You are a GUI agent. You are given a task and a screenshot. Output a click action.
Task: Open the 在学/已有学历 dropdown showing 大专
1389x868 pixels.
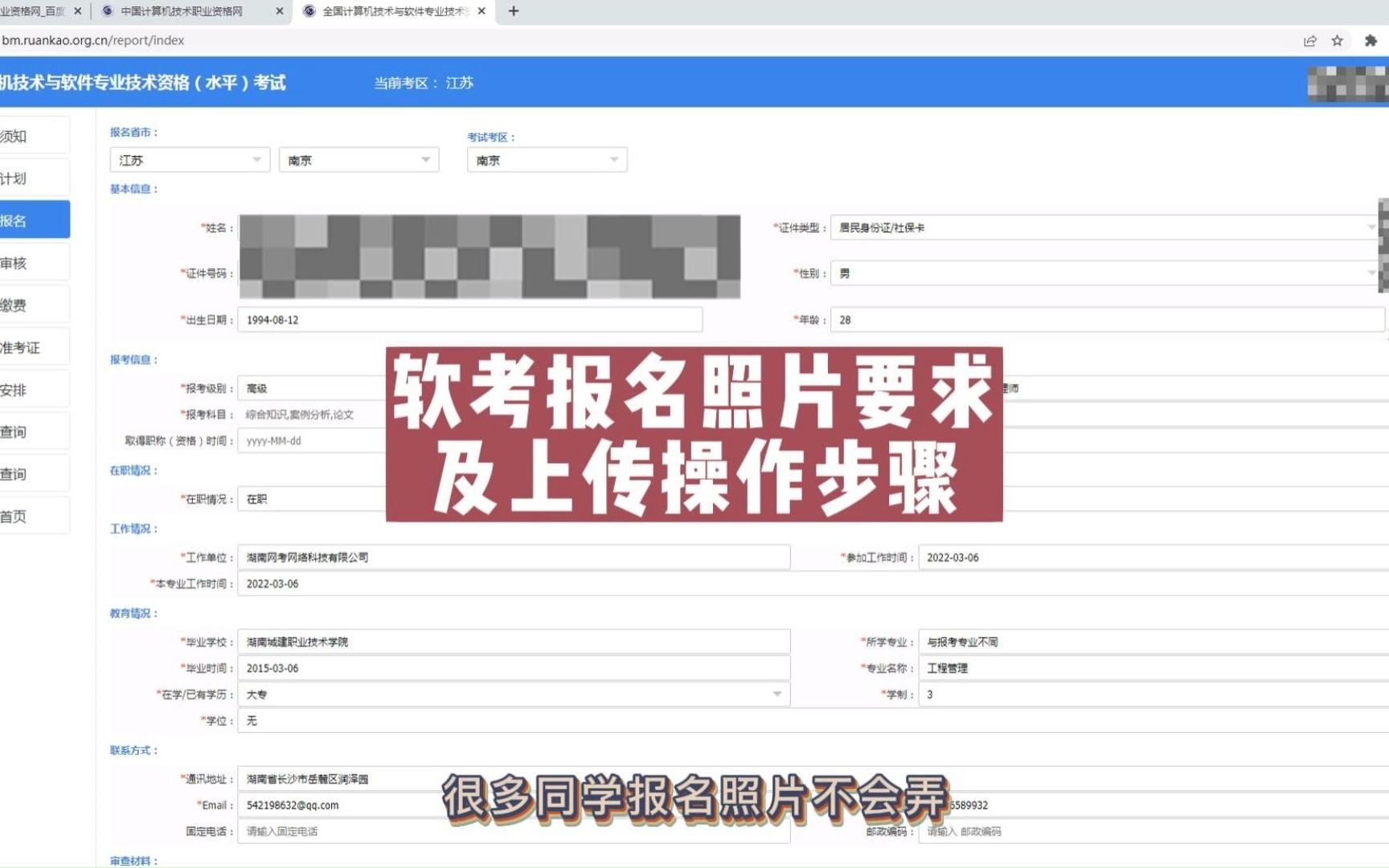[514, 694]
